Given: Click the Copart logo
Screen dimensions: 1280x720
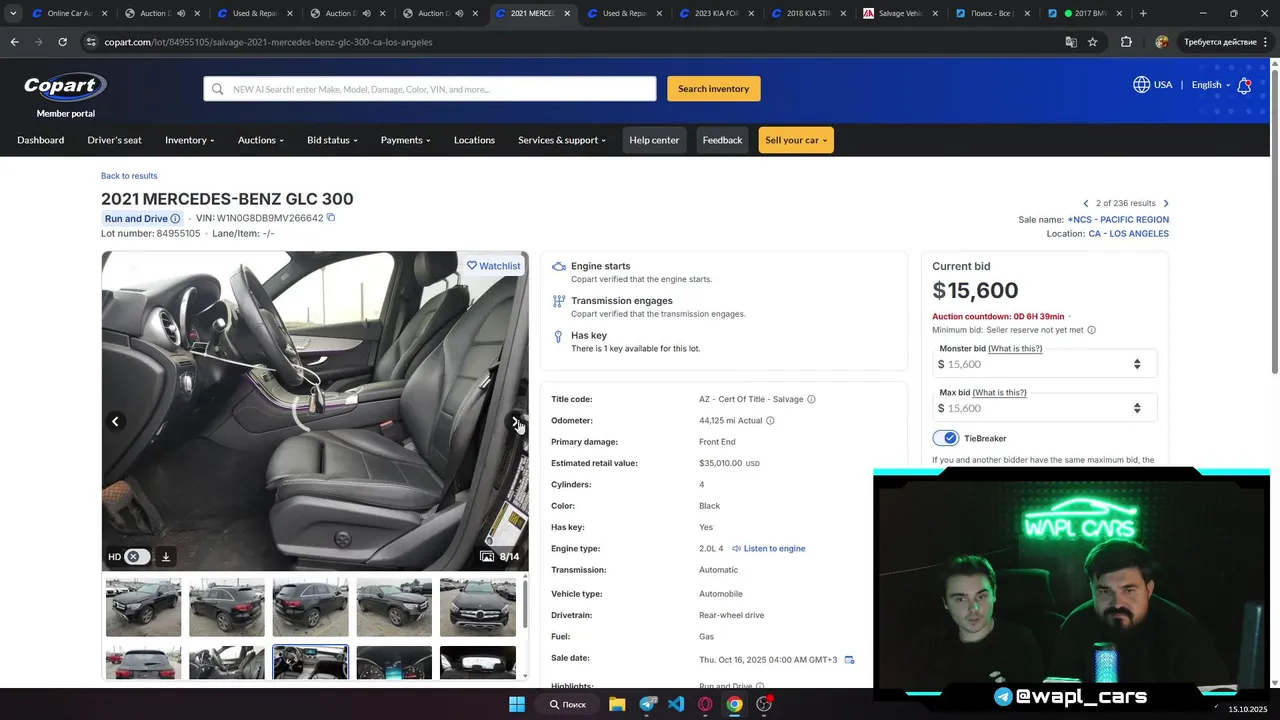Looking at the screenshot, I should pos(65,88).
